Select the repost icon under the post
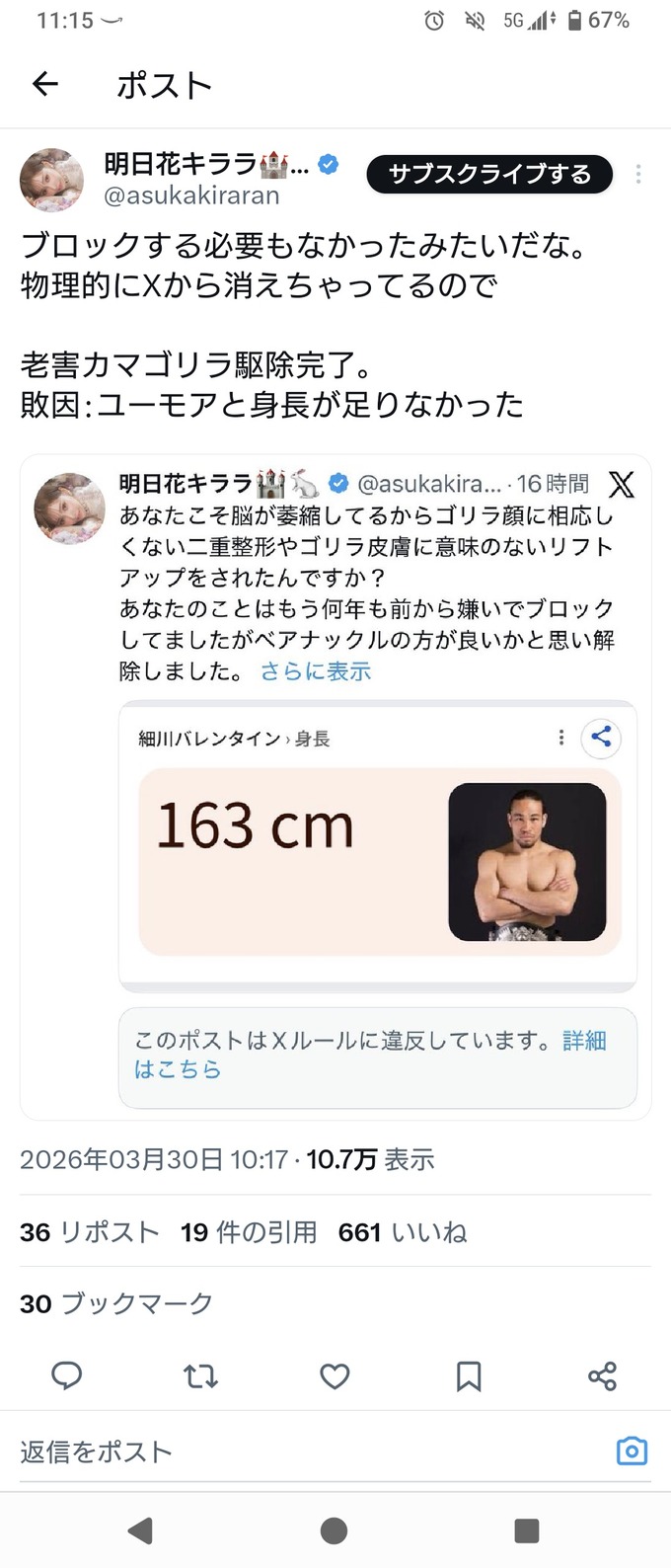 tap(200, 1376)
